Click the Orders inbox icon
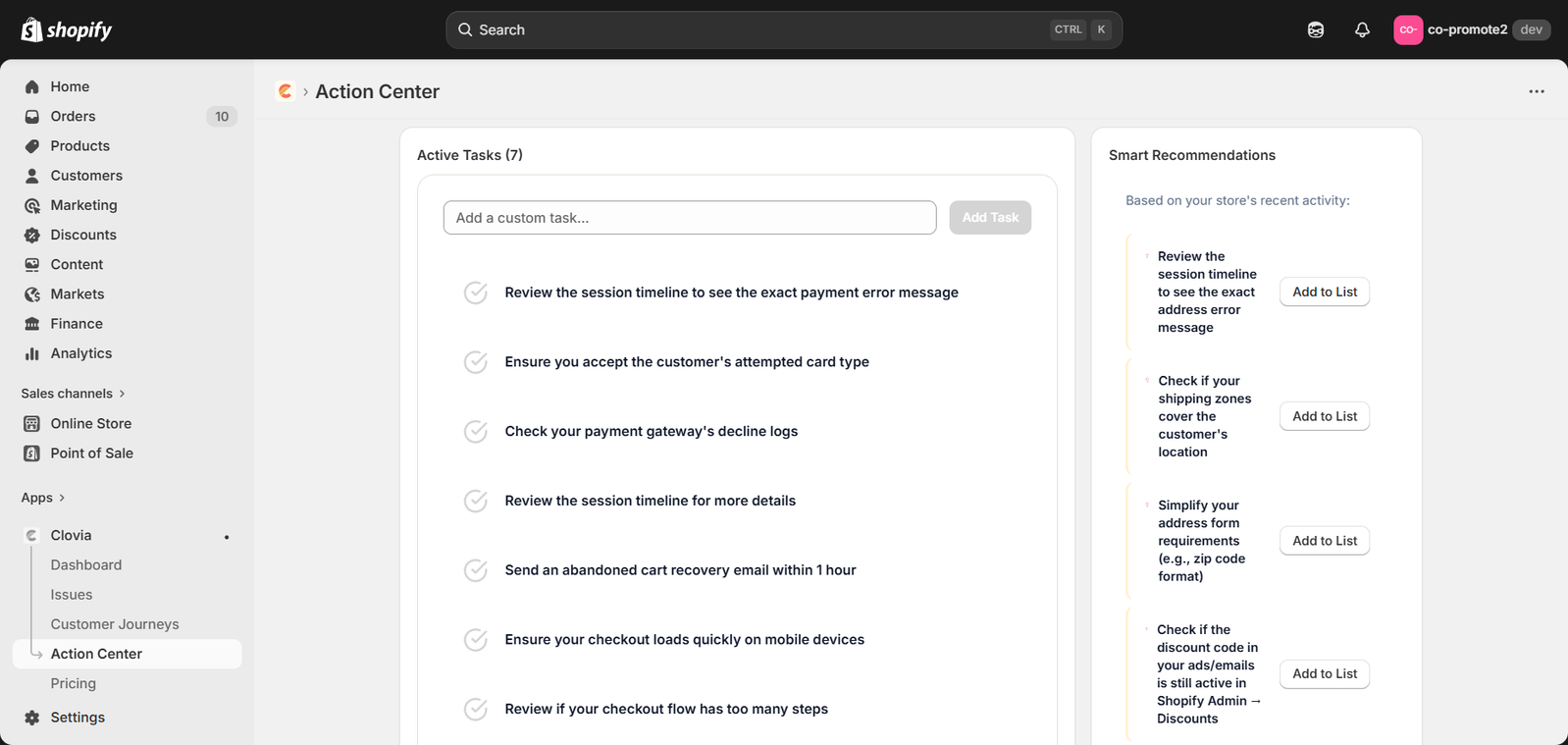This screenshot has width=1568, height=745. pos(32,116)
